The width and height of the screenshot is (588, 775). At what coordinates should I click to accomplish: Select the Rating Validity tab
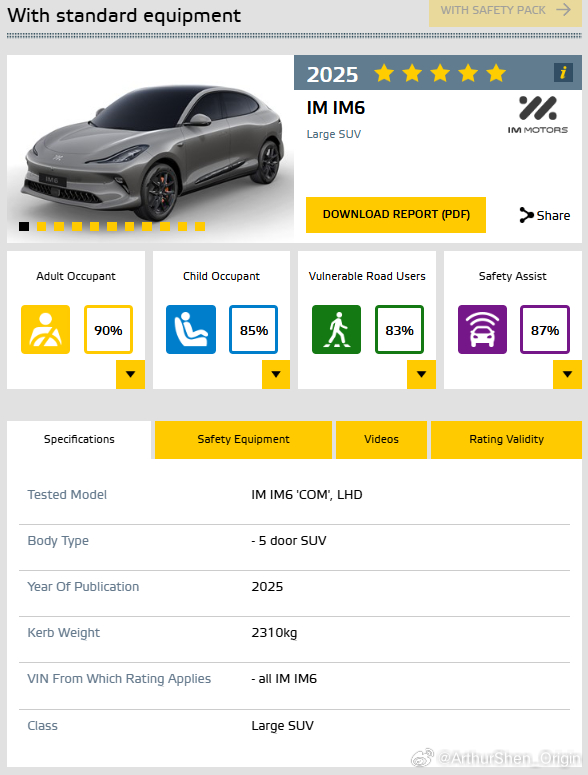click(x=506, y=439)
